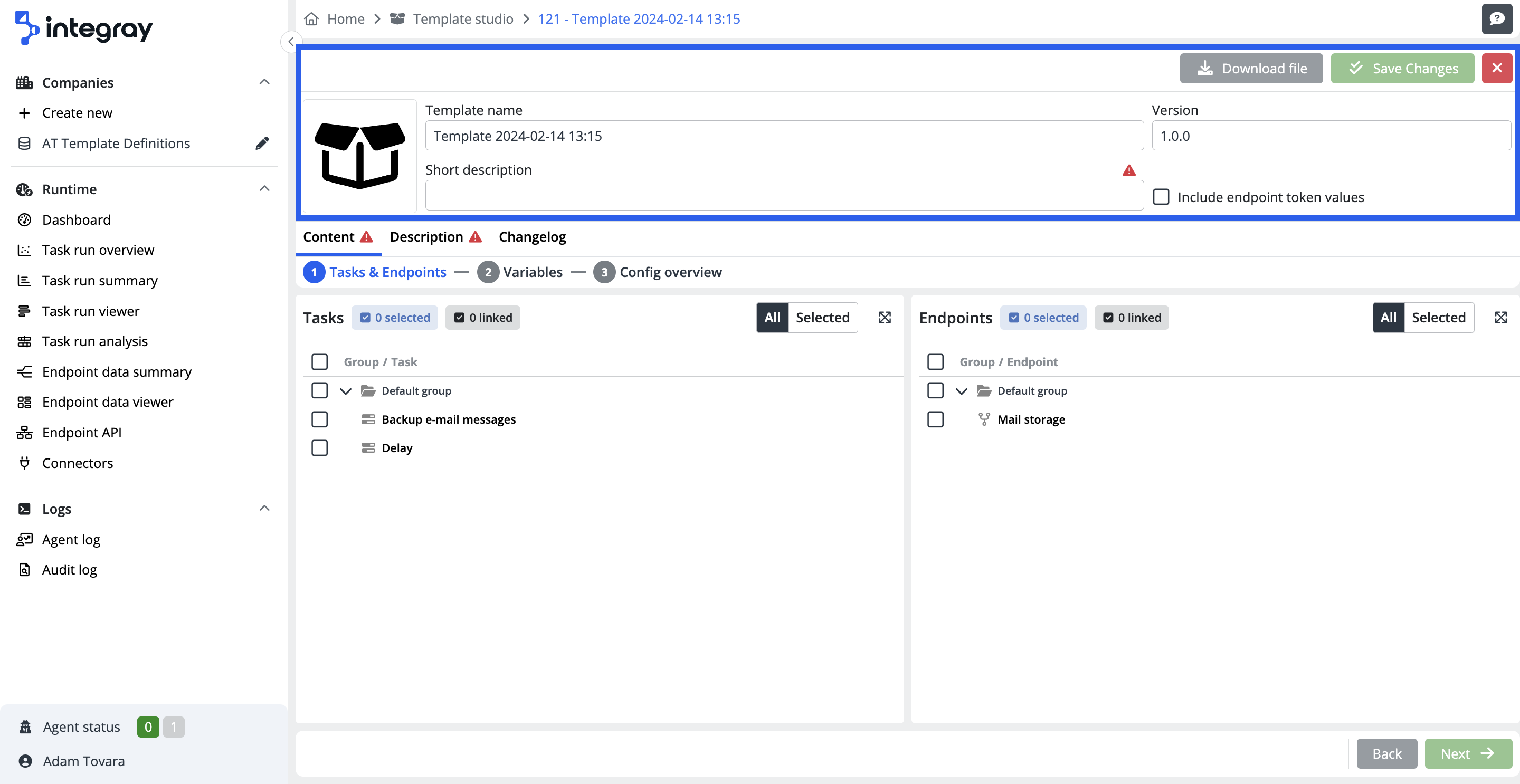Collapse the Companies sidebar section
1520x784 pixels.
264,82
